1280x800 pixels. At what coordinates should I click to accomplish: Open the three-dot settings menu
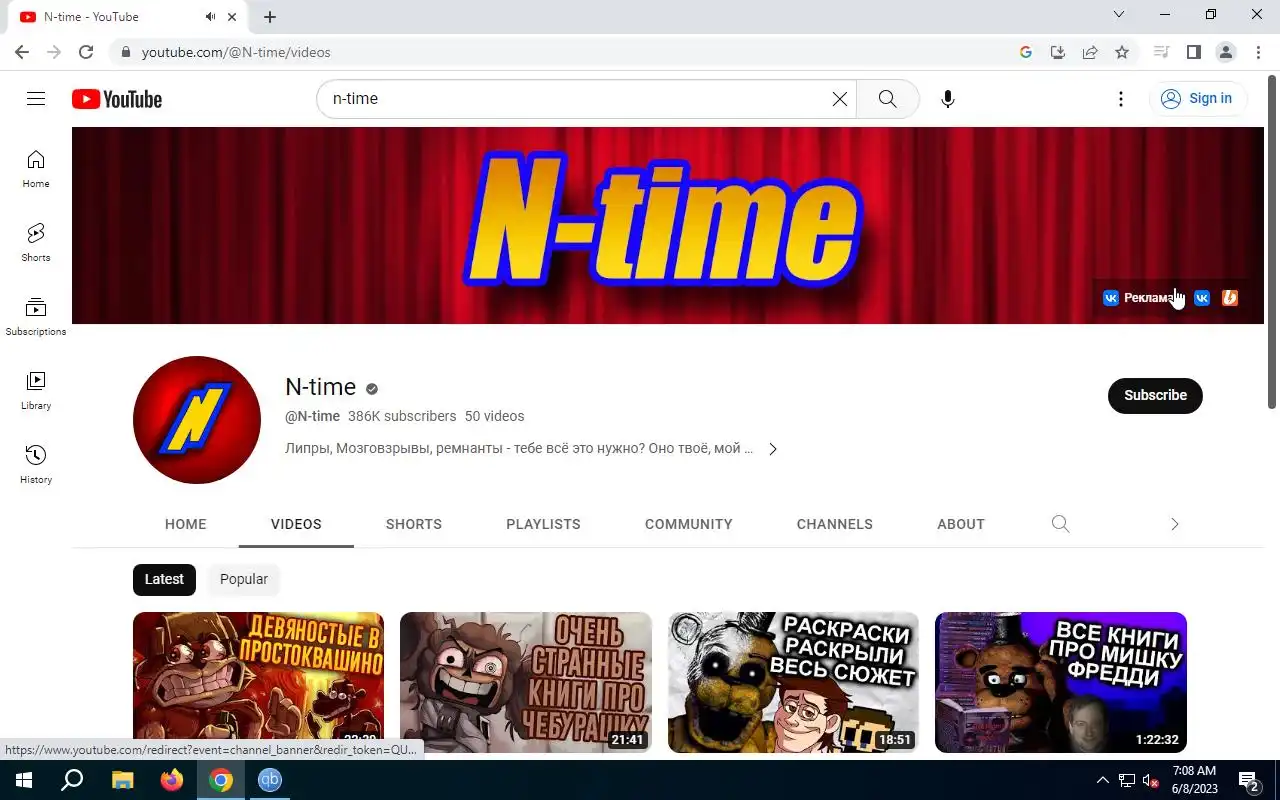(x=1121, y=99)
